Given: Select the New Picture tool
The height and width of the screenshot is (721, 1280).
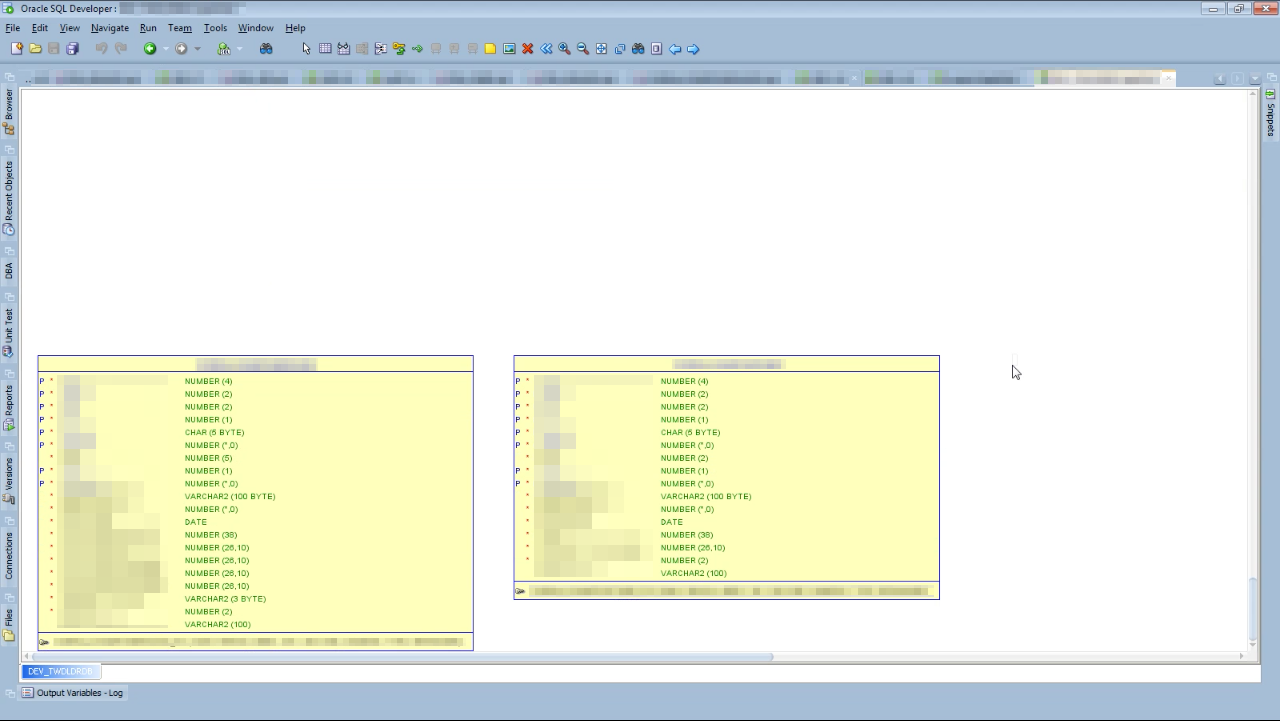Looking at the screenshot, I should pyautogui.click(x=509, y=48).
